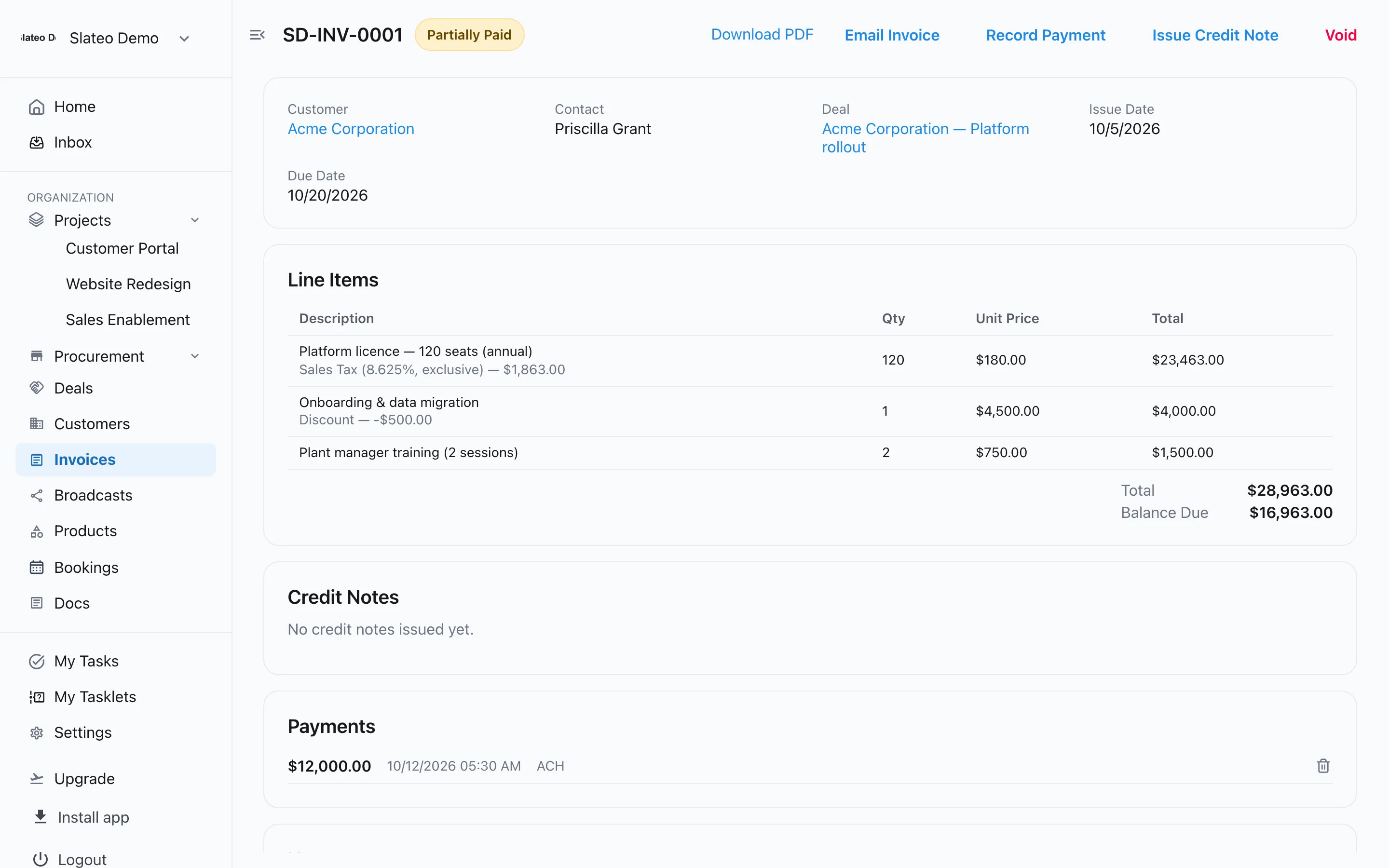Click the Partially Paid status badge
1389x868 pixels.
tap(469, 35)
